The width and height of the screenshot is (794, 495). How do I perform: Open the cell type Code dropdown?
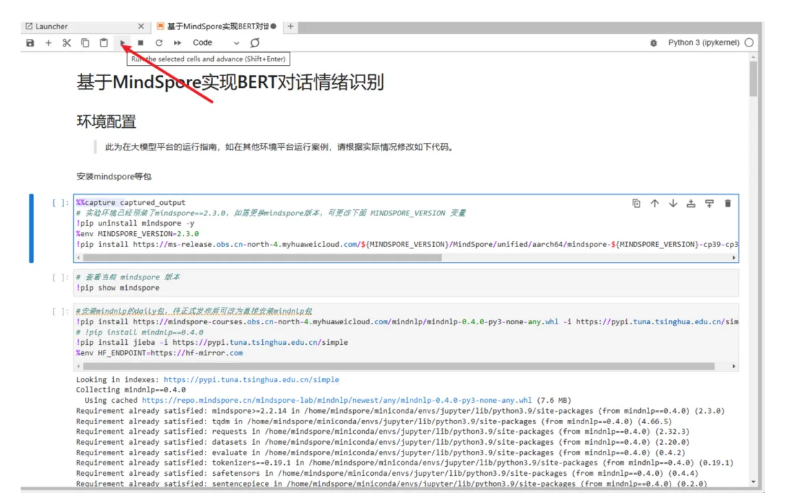click(x=215, y=43)
